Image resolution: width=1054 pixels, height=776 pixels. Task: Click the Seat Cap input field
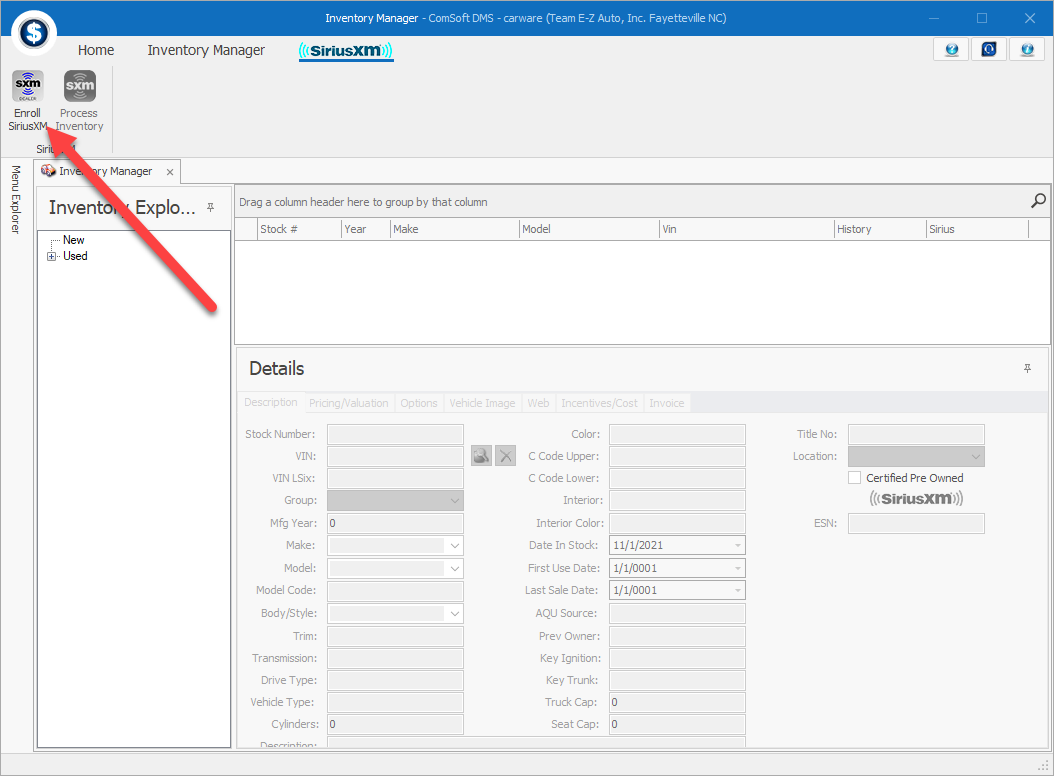click(678, 724)
